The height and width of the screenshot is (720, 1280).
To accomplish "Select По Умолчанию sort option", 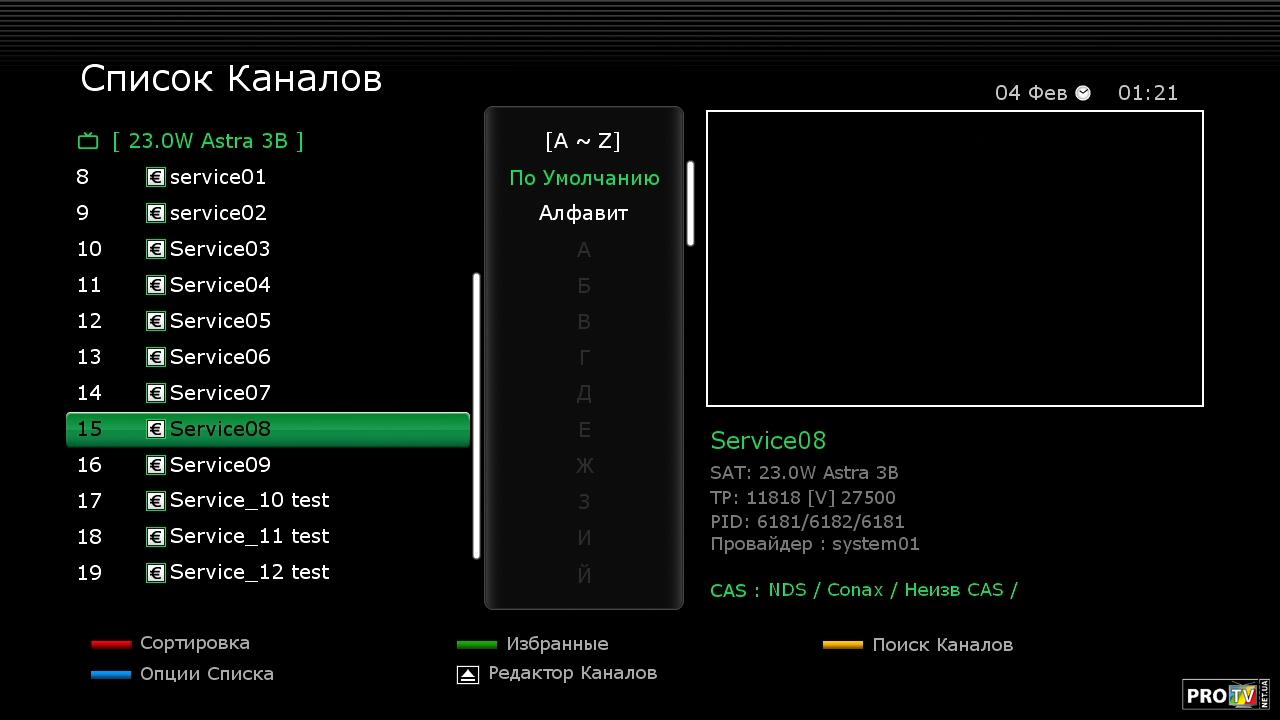I will (584, 178).
